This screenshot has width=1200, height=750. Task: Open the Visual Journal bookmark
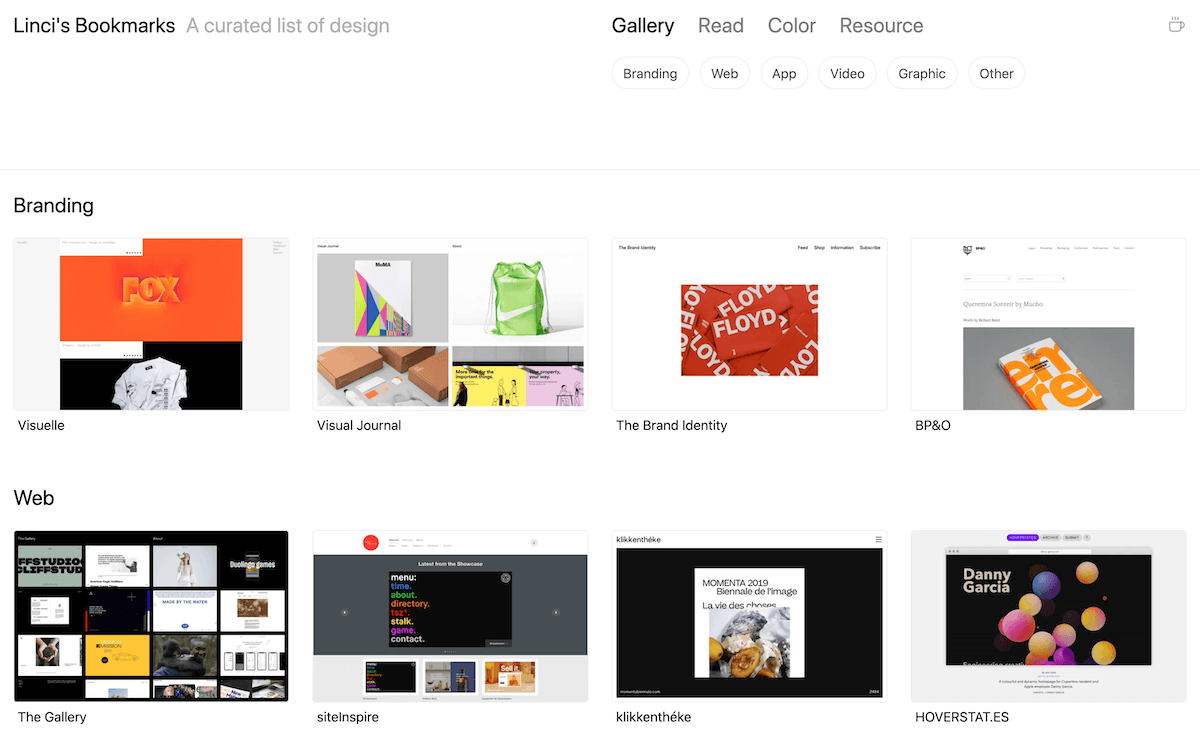pyautogui.click(x=359, y=425)
